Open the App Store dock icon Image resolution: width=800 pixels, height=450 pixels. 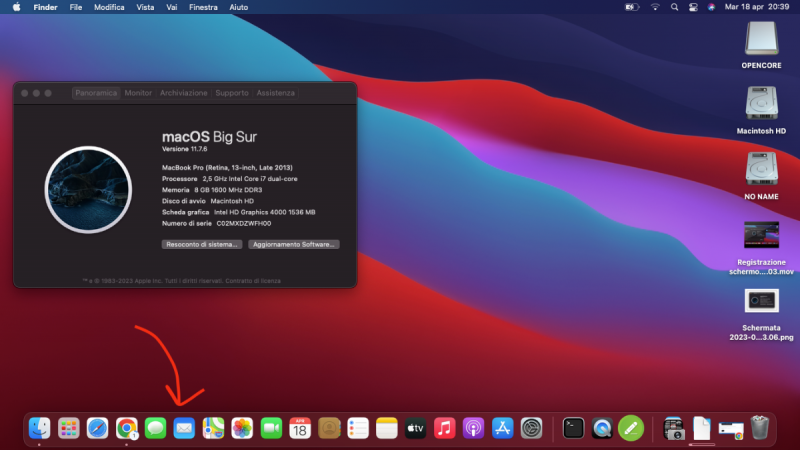point(503,428)
